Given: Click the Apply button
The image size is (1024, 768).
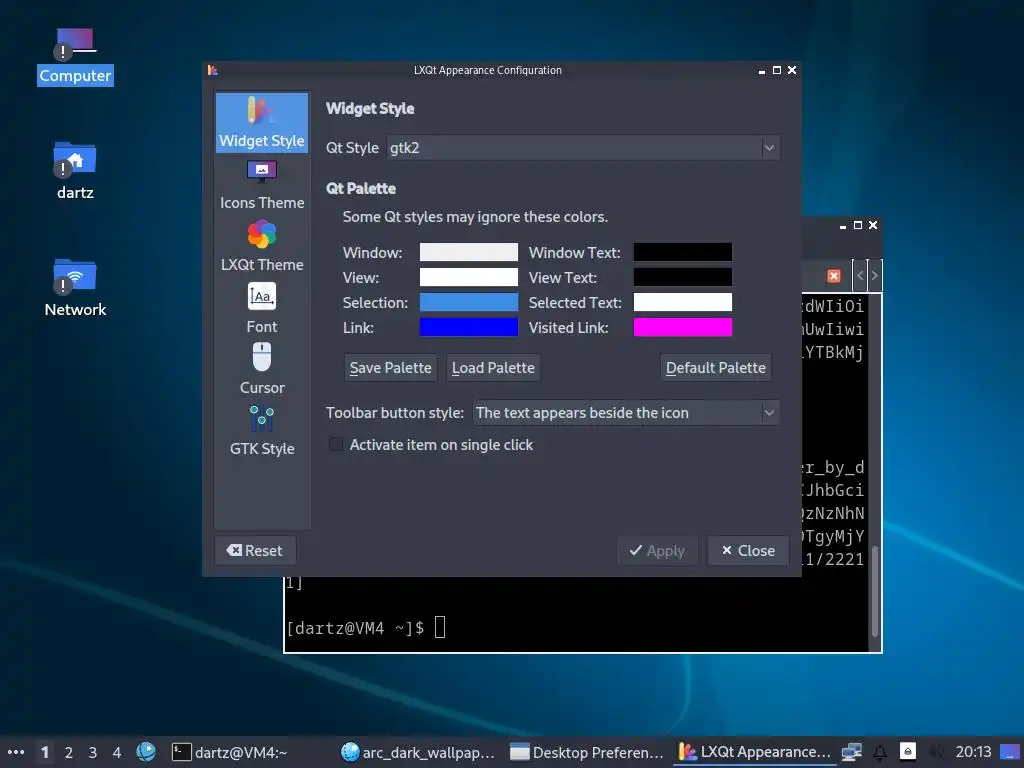Looking at the screenshot, I should point(657,551).
